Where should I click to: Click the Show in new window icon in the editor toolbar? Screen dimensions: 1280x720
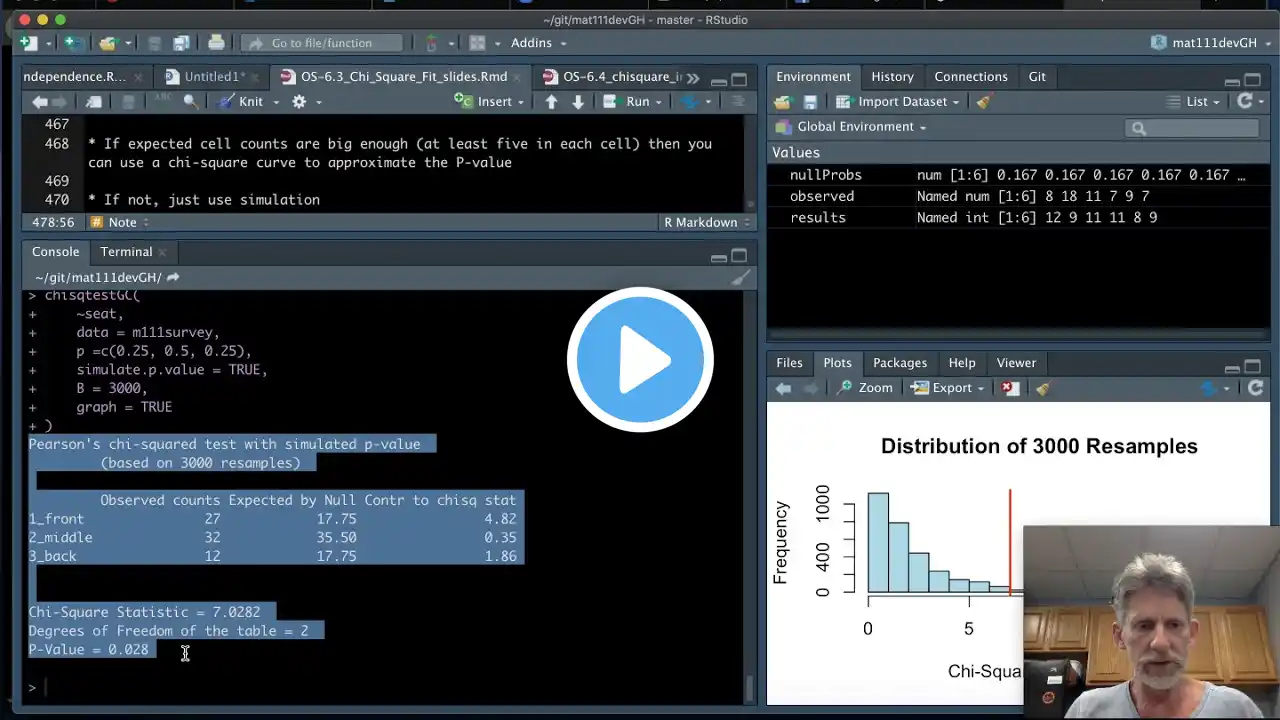tap(93, 101)
